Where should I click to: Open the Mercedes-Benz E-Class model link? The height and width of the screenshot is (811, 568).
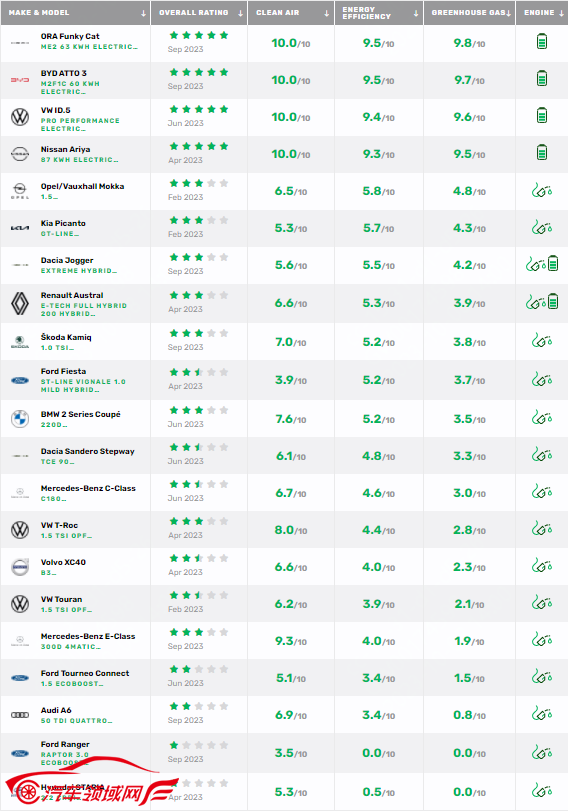(88, 636)
